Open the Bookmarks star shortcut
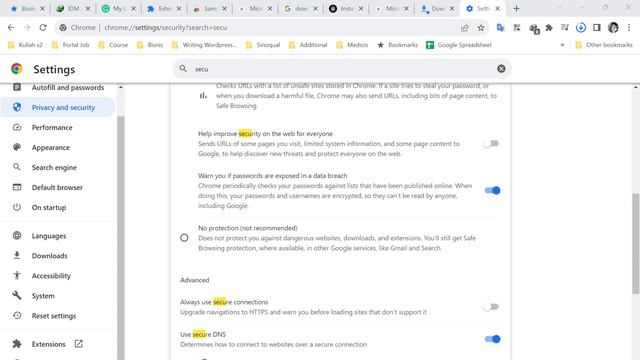This screenshot has width=640, height=360. (x=397, y=45)
